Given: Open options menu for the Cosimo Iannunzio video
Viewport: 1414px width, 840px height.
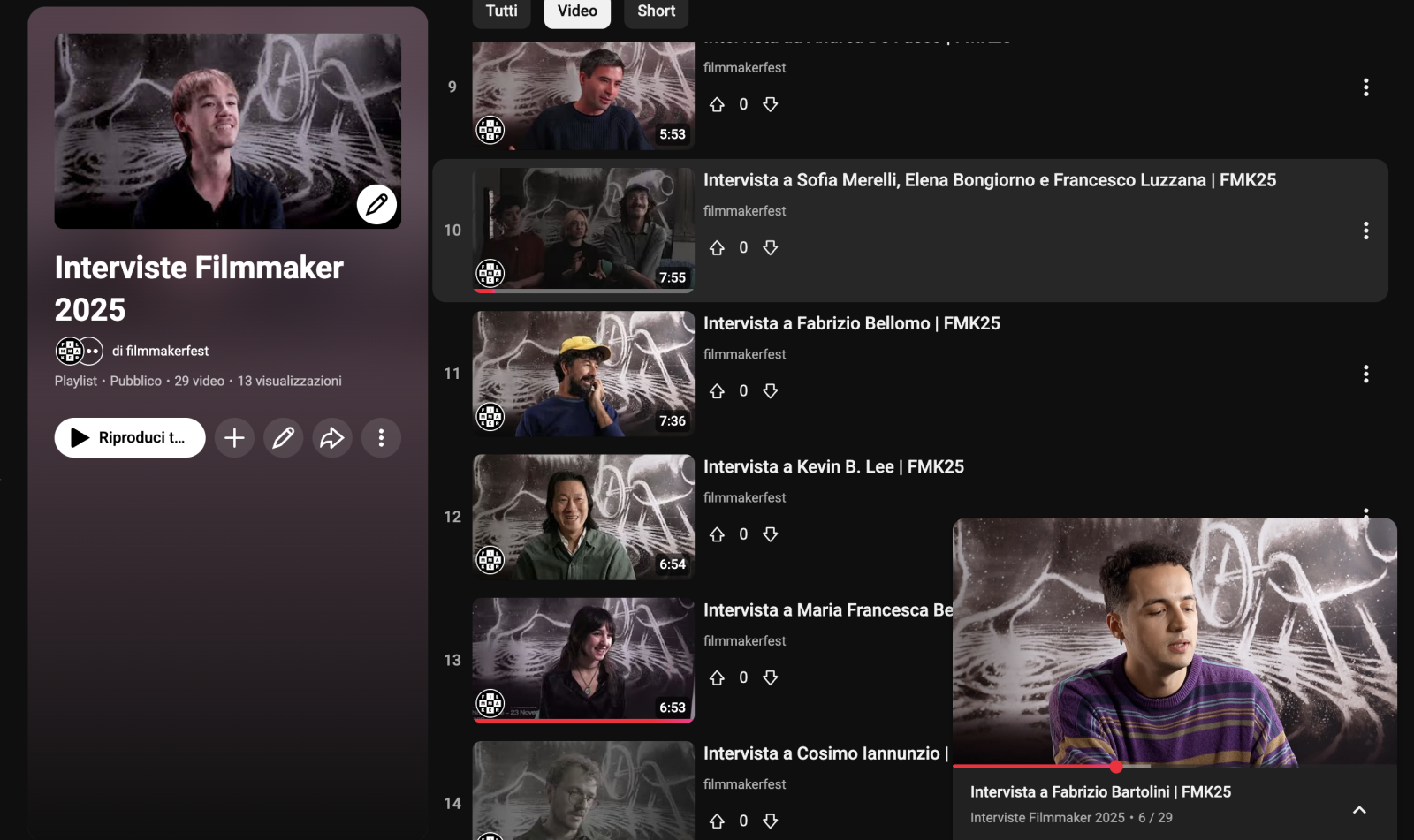Looking at the screenshot, I should [1366, 804].
